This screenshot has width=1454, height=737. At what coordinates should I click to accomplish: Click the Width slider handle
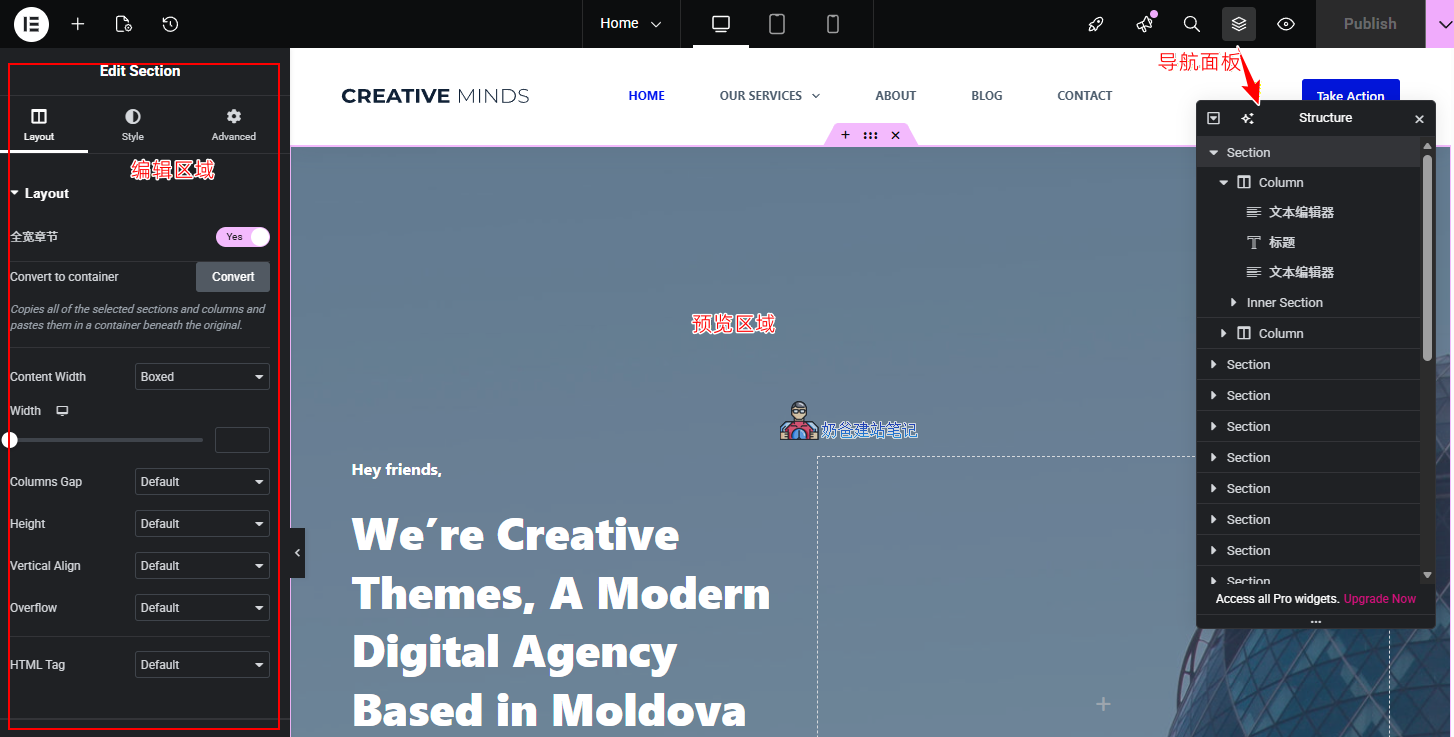point(10,439)
